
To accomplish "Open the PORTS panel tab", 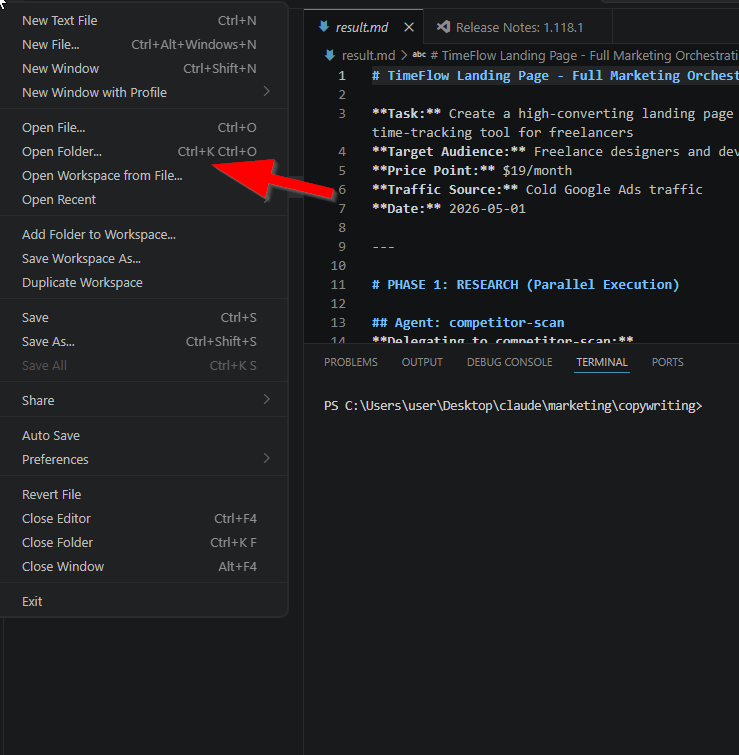I will coord(667,362).
